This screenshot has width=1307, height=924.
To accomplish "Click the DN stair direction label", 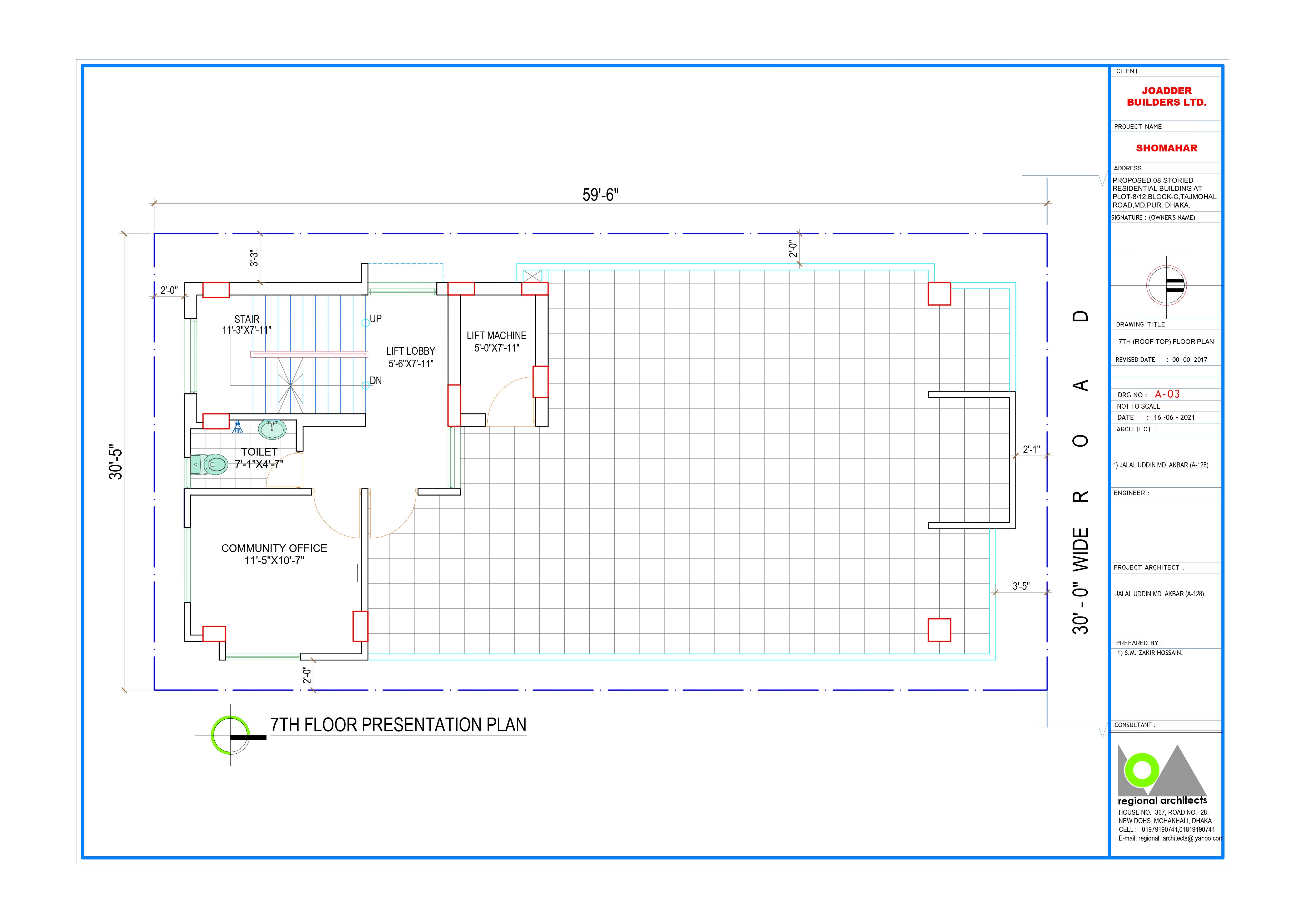I will 376,380.
